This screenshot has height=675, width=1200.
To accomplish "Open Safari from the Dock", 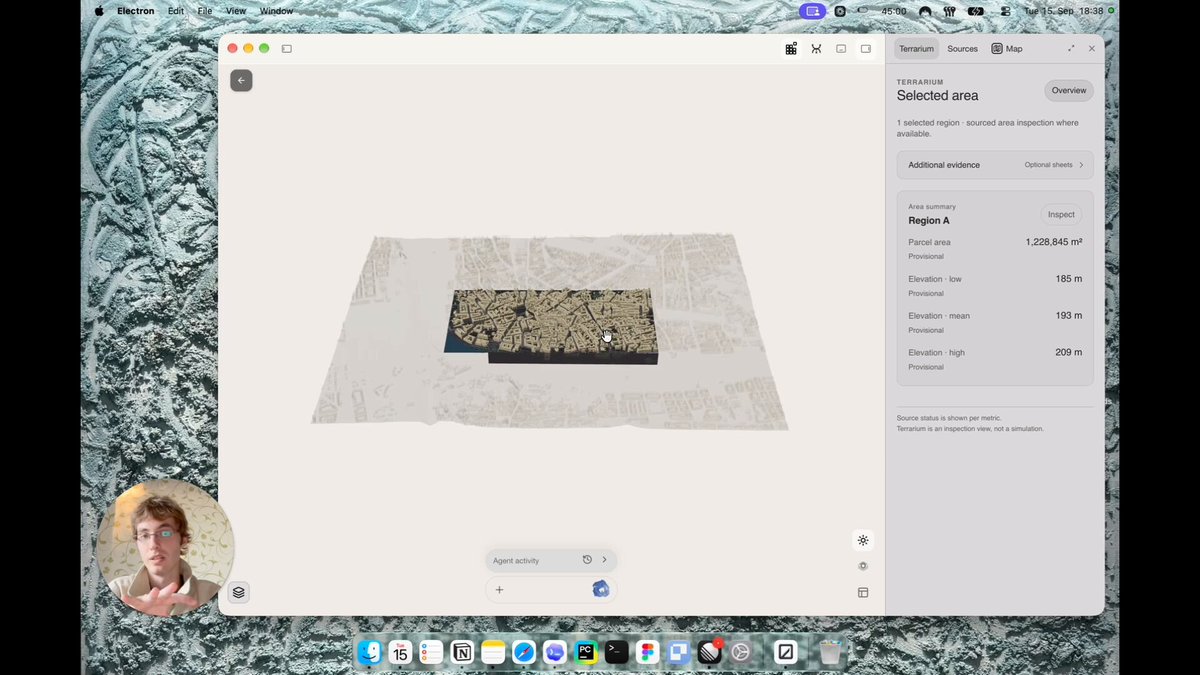I will pos(524,652).
